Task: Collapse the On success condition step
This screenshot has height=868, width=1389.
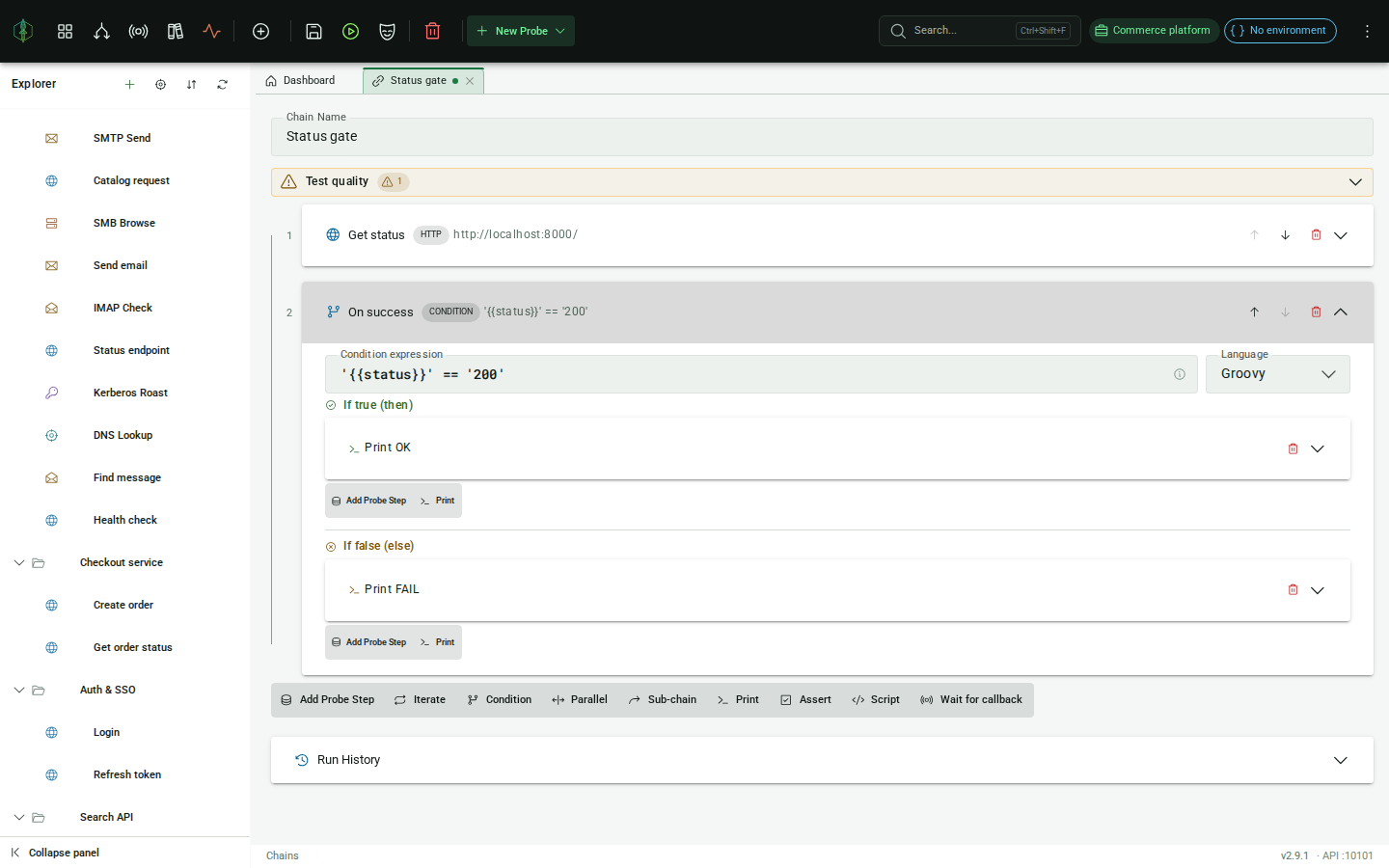Action: tap(1341, 312)
